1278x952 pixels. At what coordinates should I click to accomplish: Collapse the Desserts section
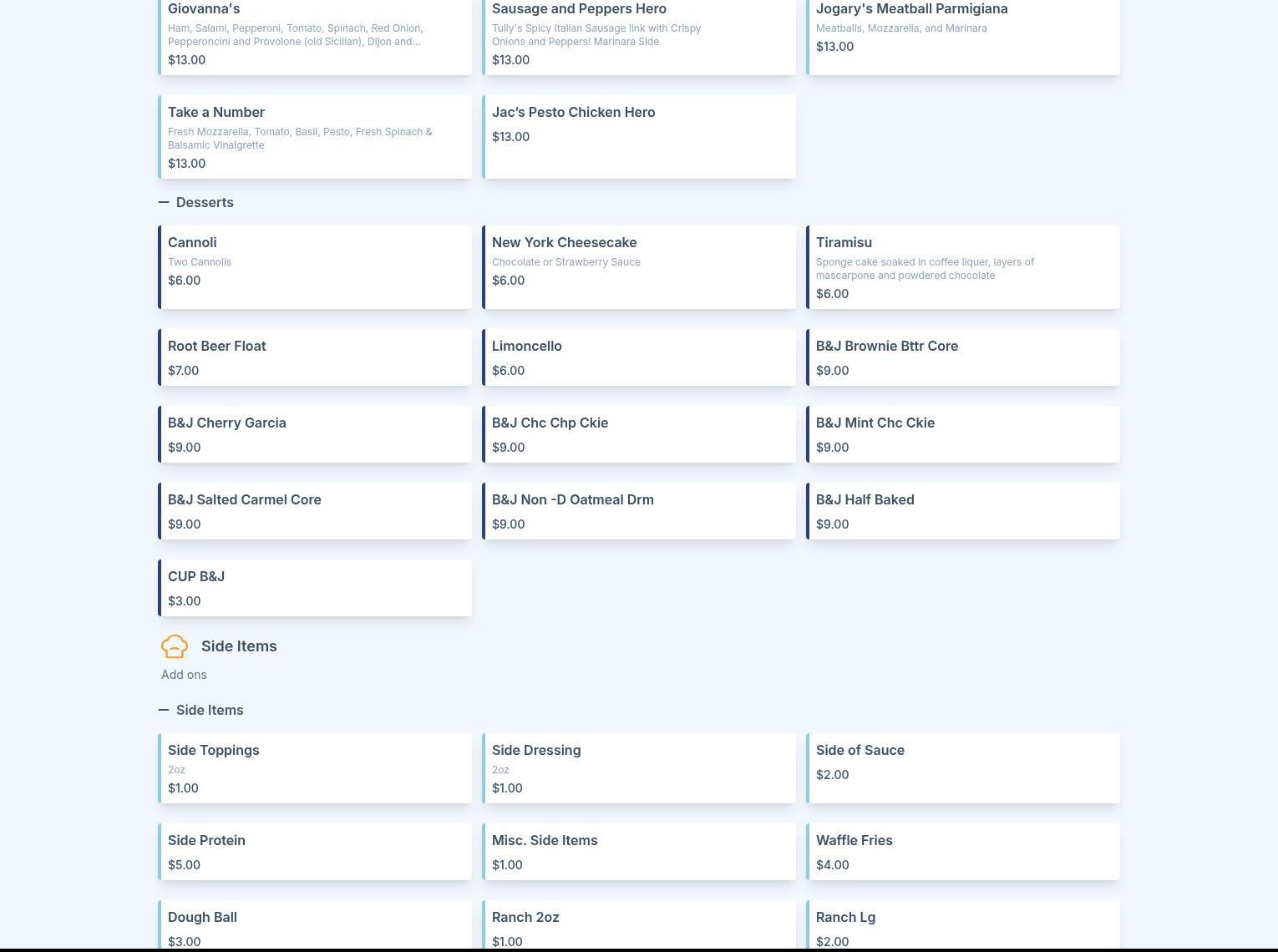164,202
